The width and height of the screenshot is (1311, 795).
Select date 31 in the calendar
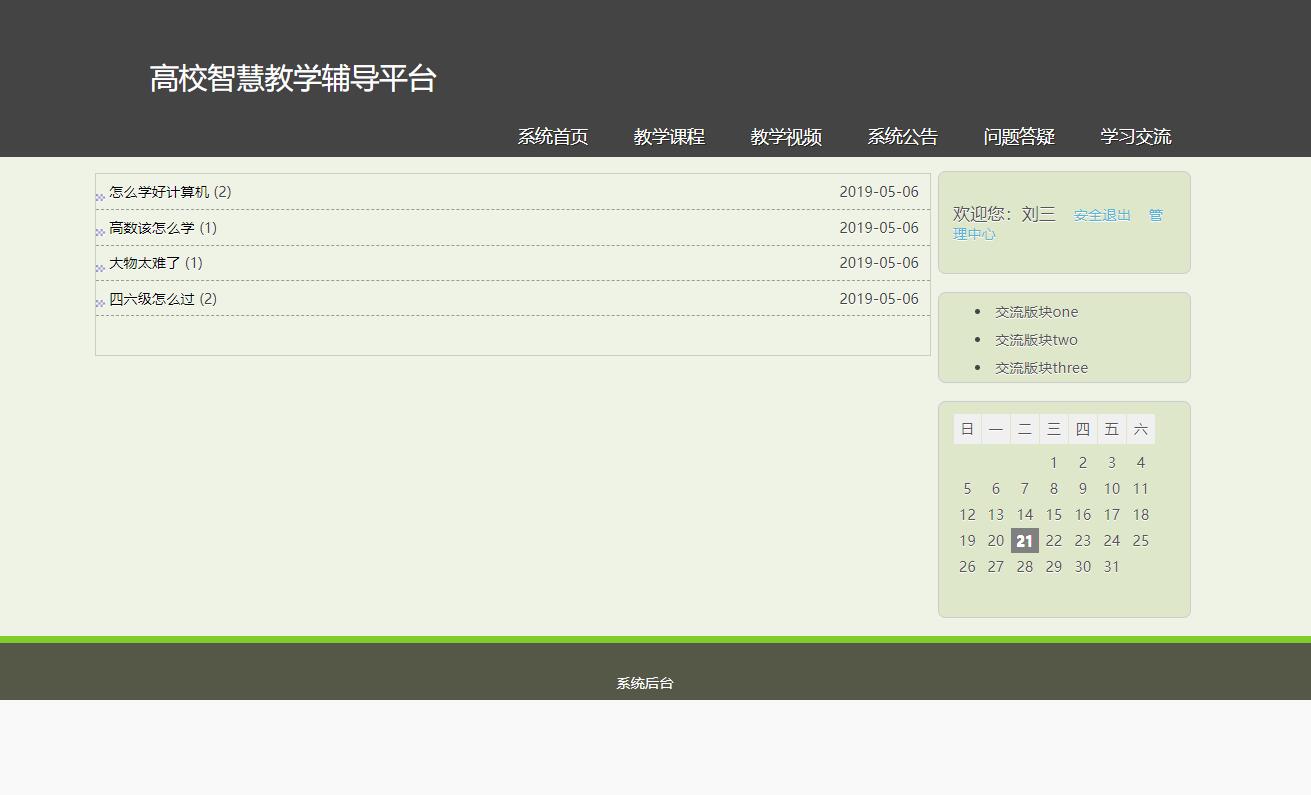coord(1111,566)
